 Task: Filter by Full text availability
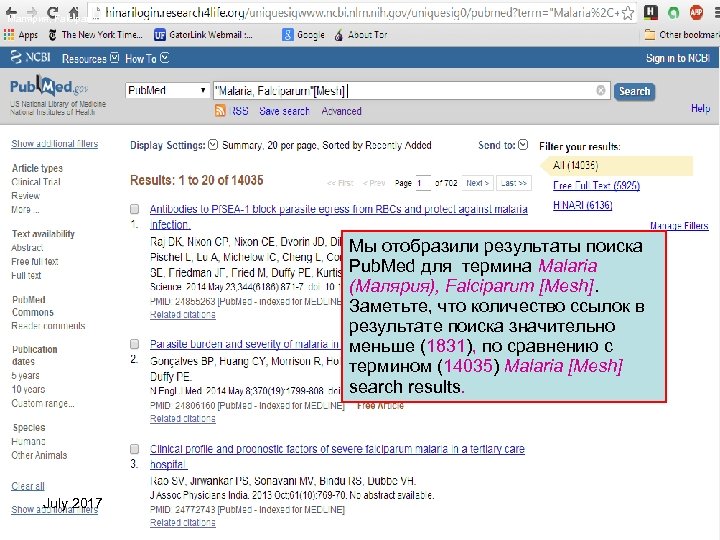click(x=26, y=276)
